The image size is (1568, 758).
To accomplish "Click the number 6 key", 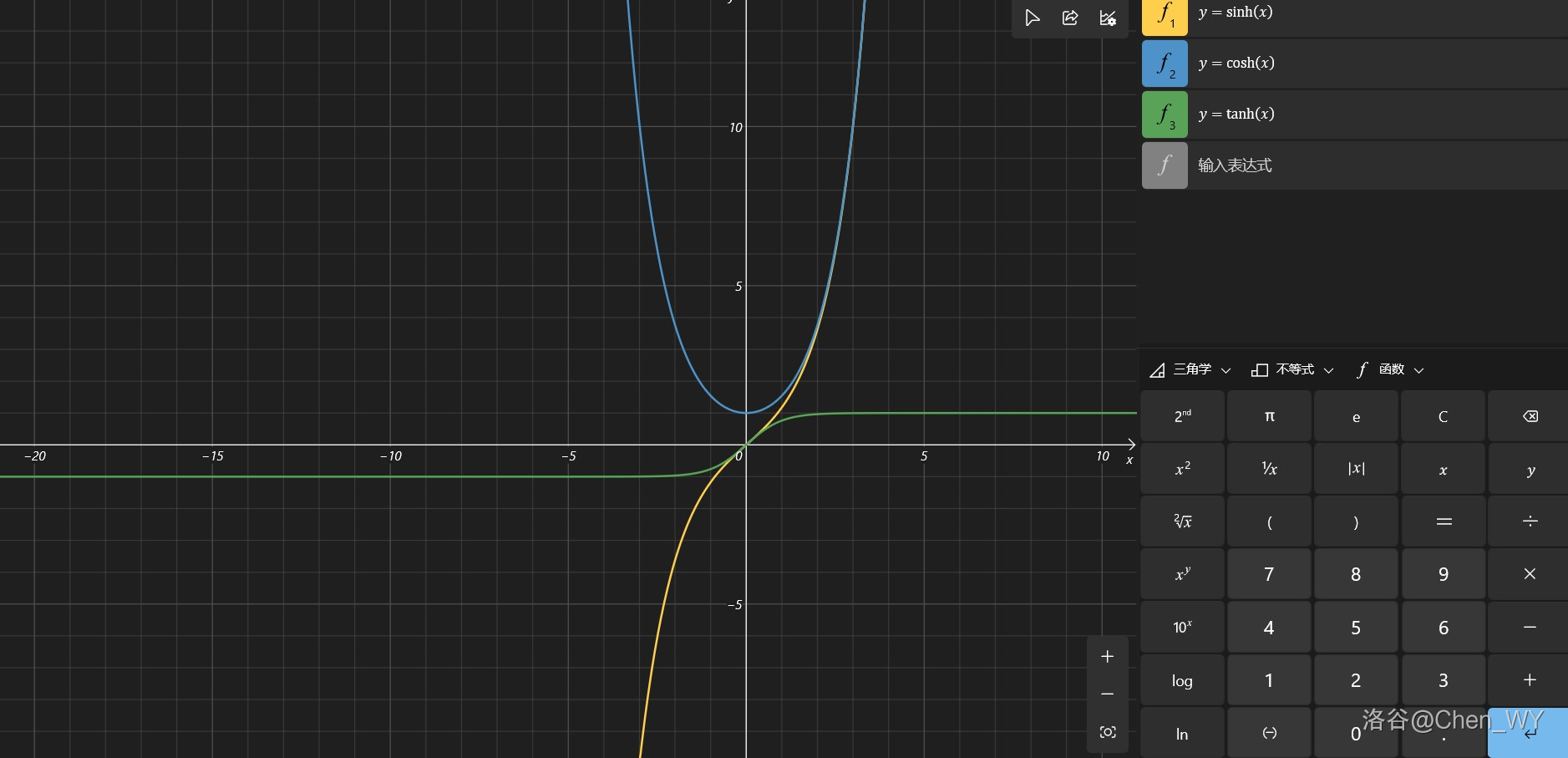I will point(1443,627).
